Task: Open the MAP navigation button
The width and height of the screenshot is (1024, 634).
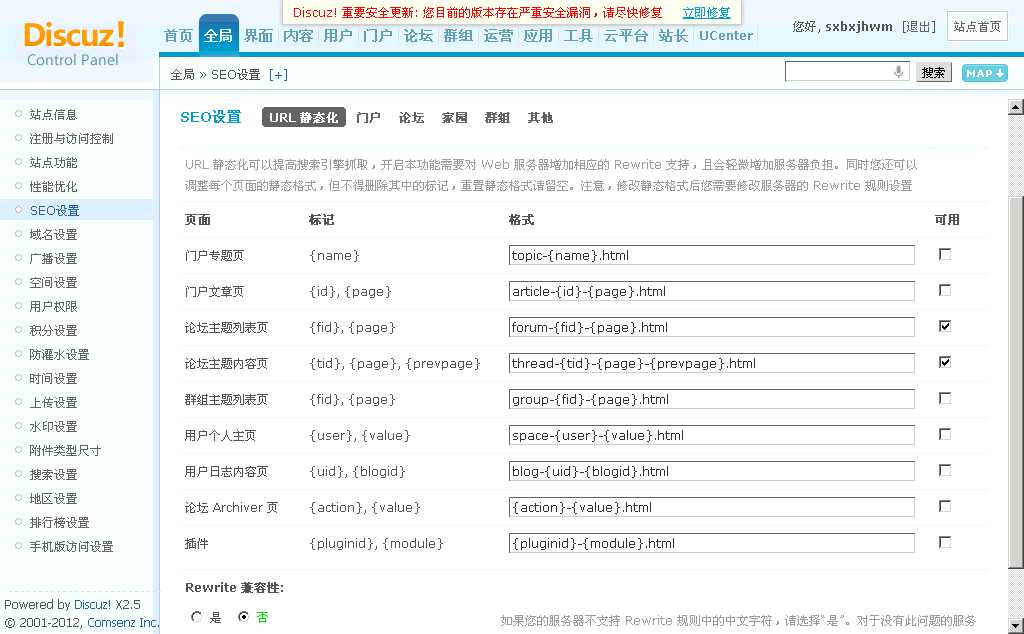Action: pyautogui.click(x=984, y=73)
